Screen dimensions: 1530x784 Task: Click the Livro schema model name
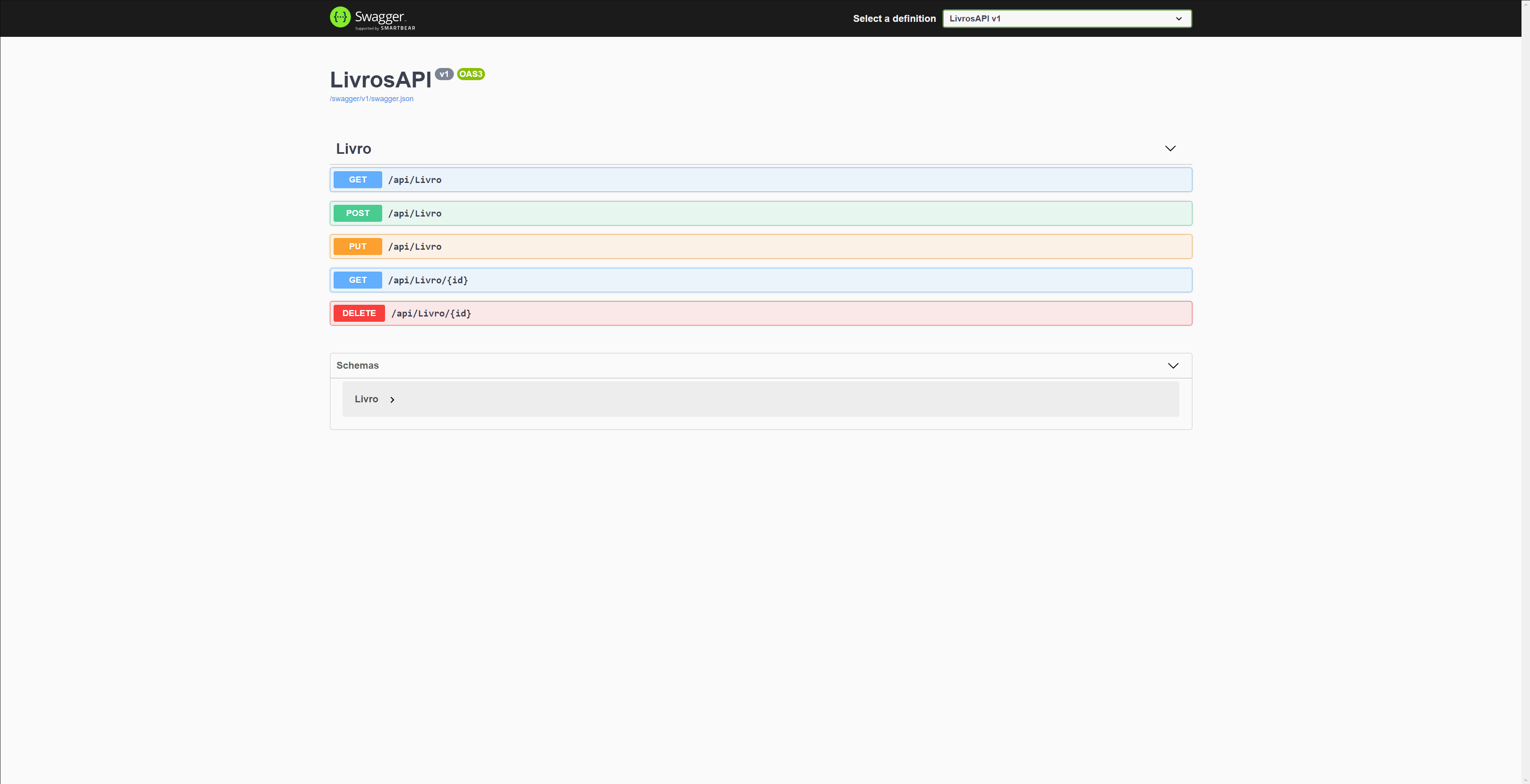[x=366, y=399]
